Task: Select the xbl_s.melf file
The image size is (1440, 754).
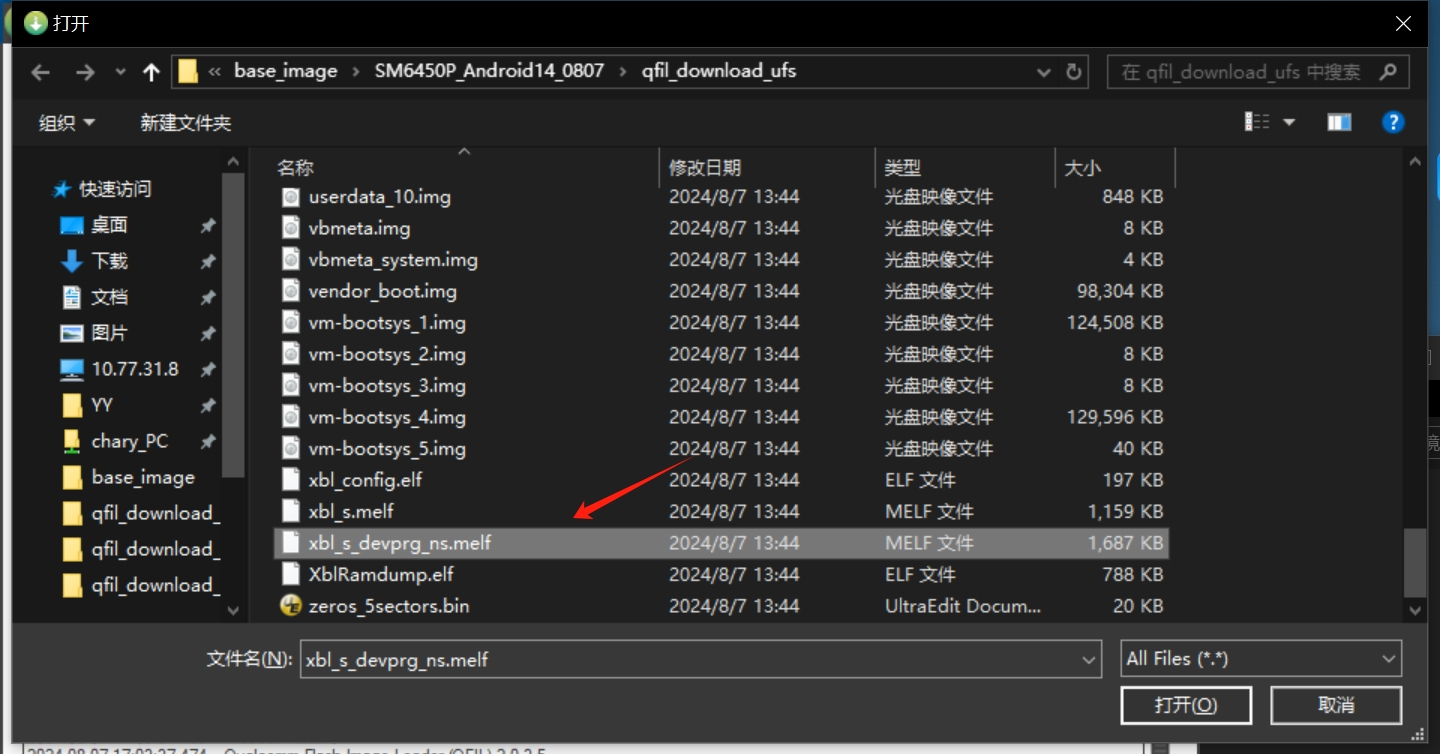Action: 351,511
